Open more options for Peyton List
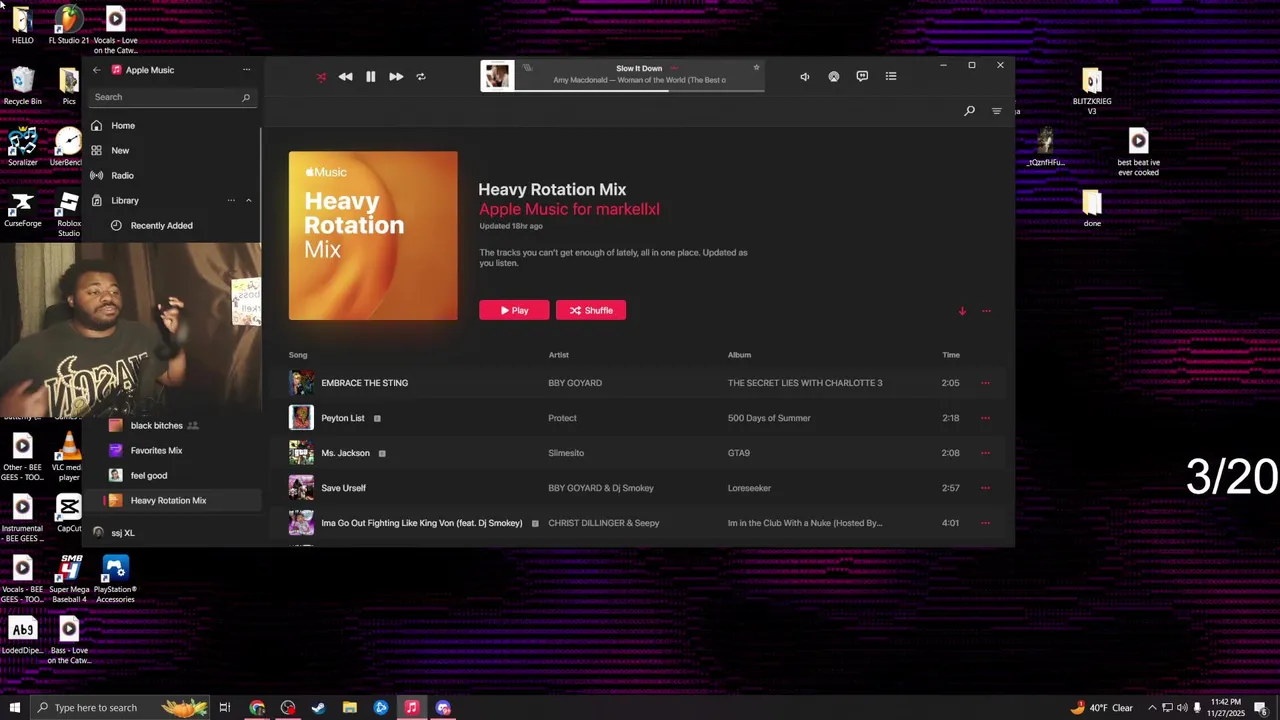Viewport: 1280px width, 720px height. point(985,418)
